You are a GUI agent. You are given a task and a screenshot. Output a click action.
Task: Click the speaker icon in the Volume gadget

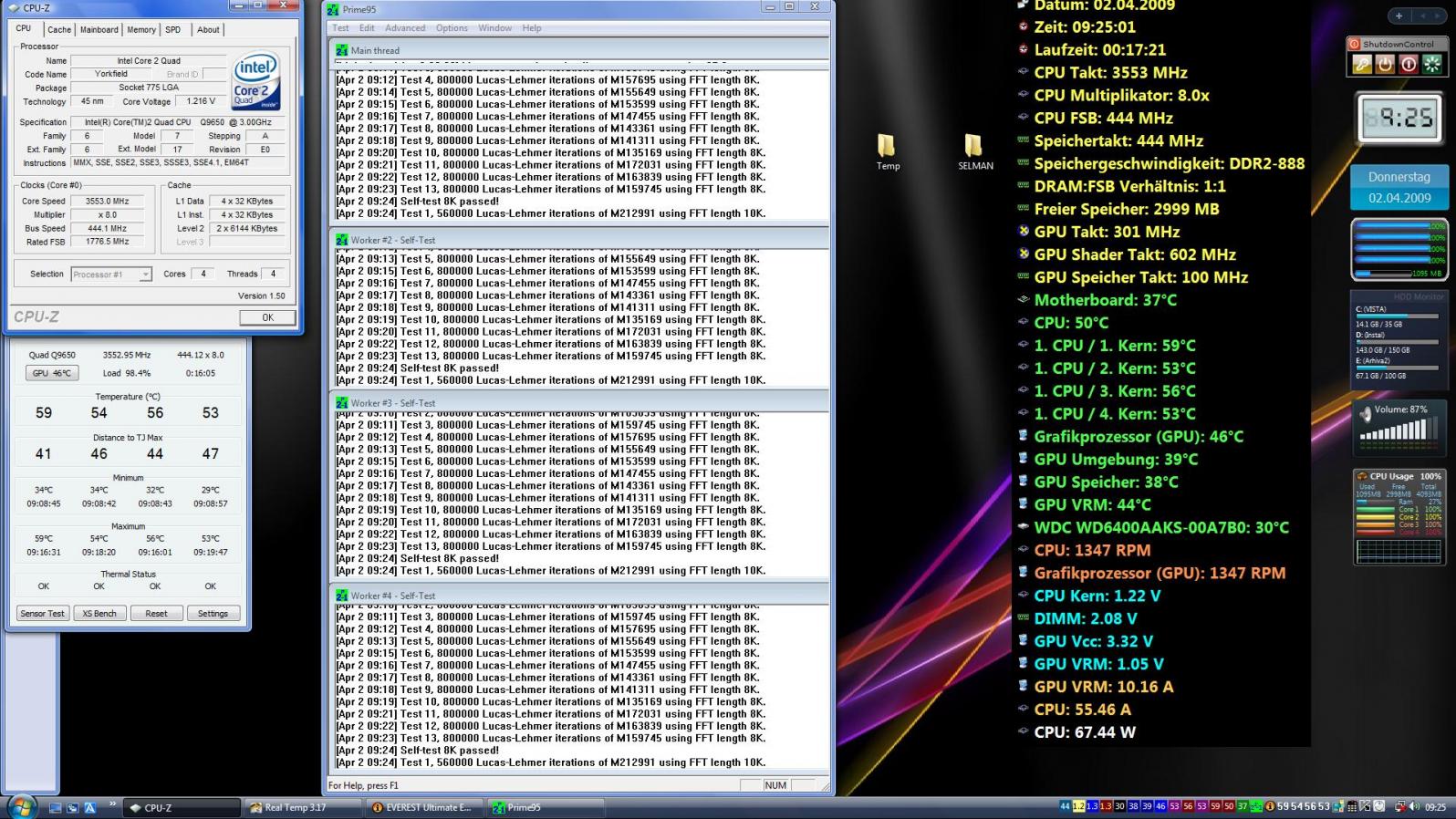1366,415
